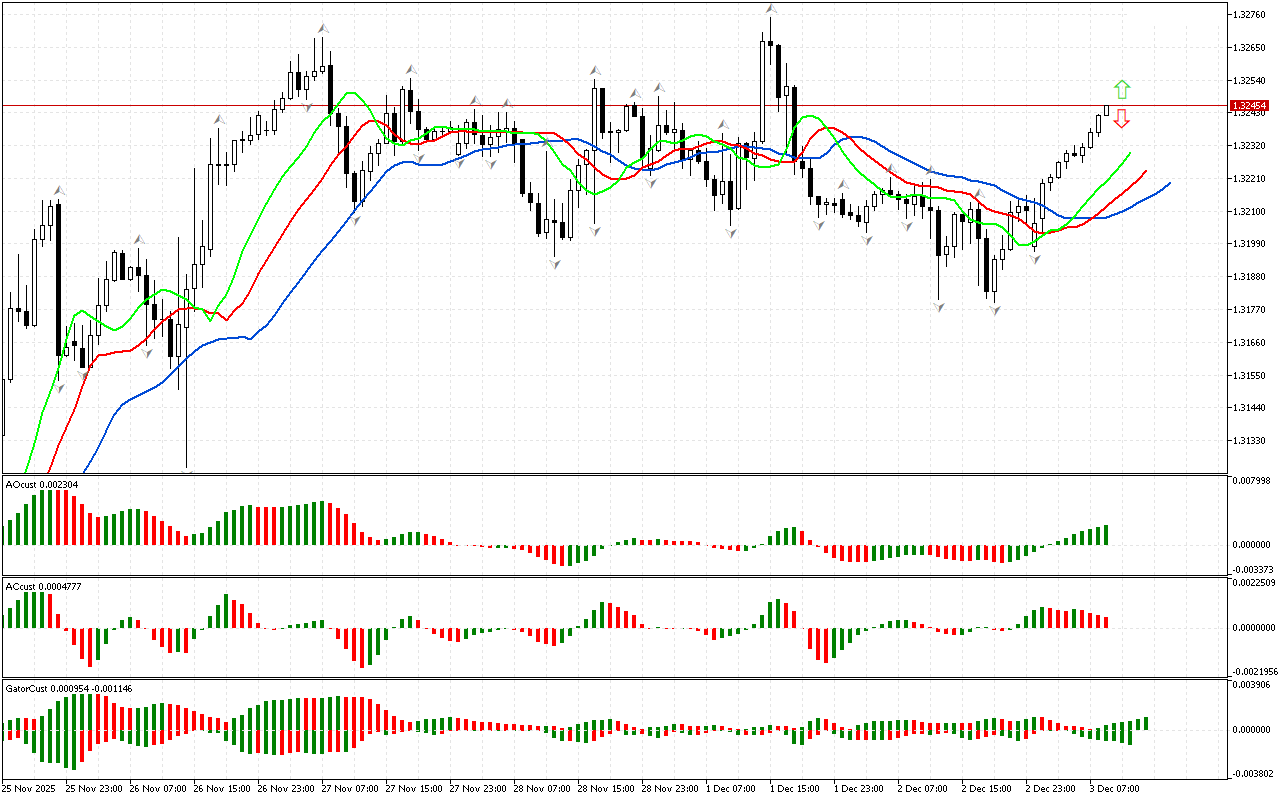Image resolution: width=1280 pixels, height=800 pixels.
Task: Click the fractal marker under the 28 Nov 07:00 low
Action: click(x=554, y=264)
